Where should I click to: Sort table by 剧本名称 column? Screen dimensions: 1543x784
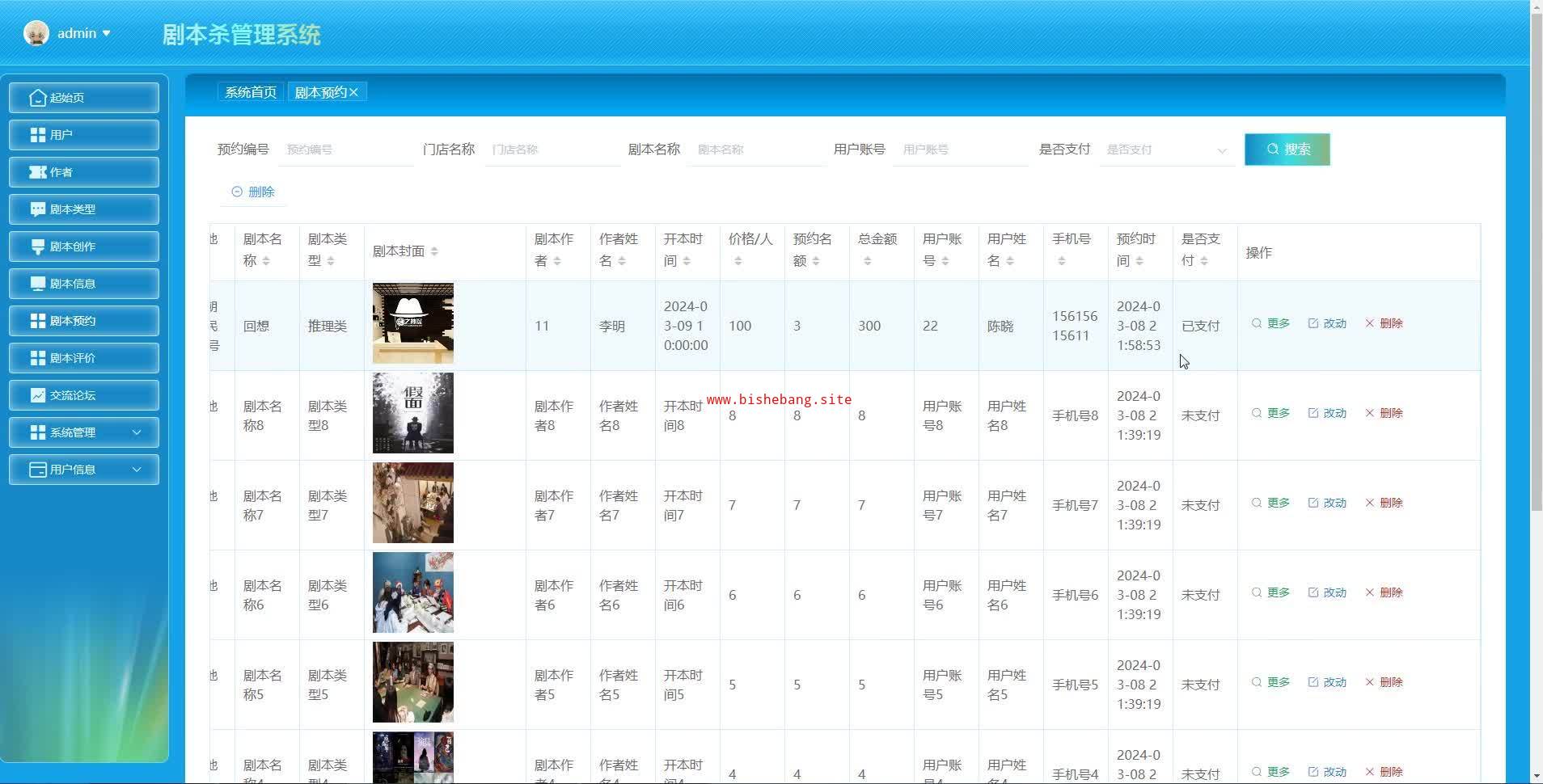pyautogui.click(x=266, y=261)
